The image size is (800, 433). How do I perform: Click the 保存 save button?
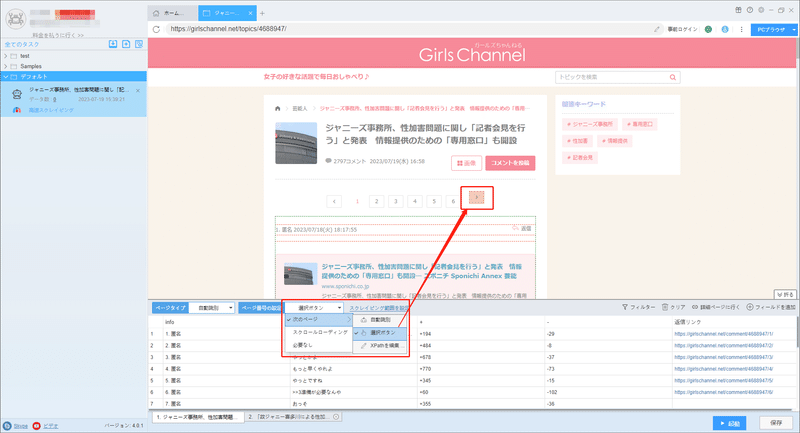coord(776,423)
